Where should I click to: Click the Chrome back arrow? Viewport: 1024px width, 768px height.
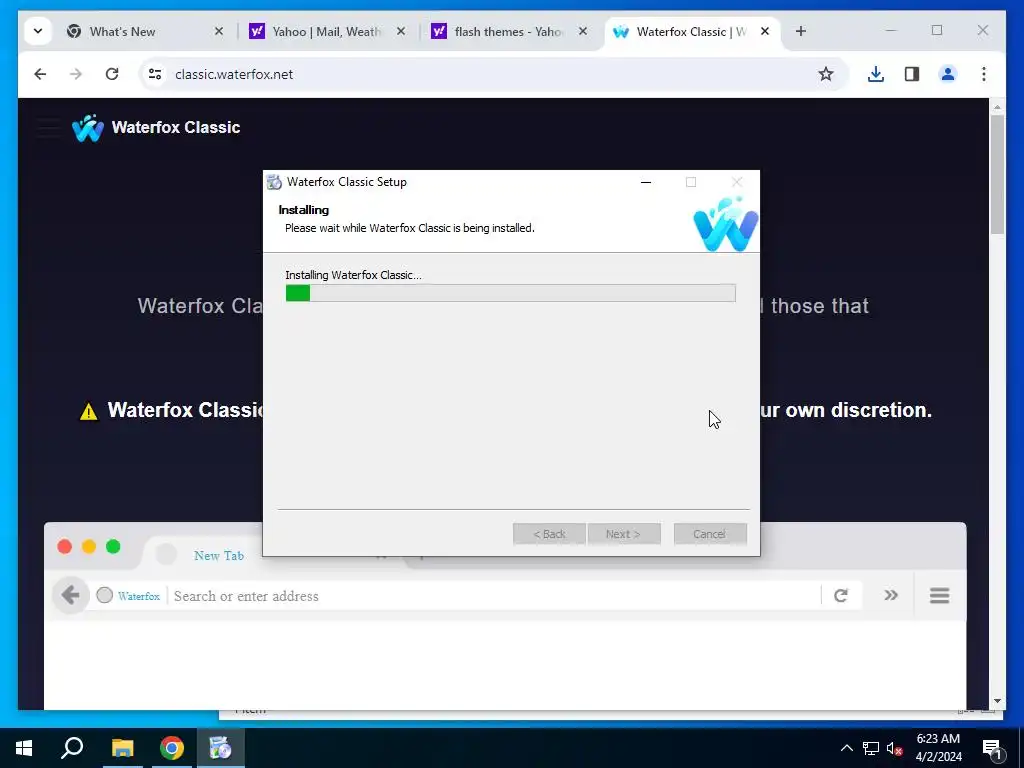(40, 74)
